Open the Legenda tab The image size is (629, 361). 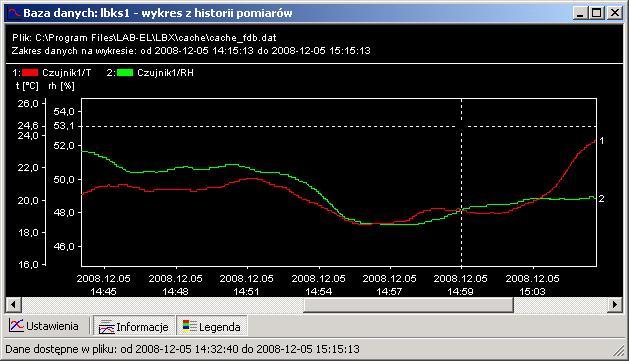click(x=211, y=327)
